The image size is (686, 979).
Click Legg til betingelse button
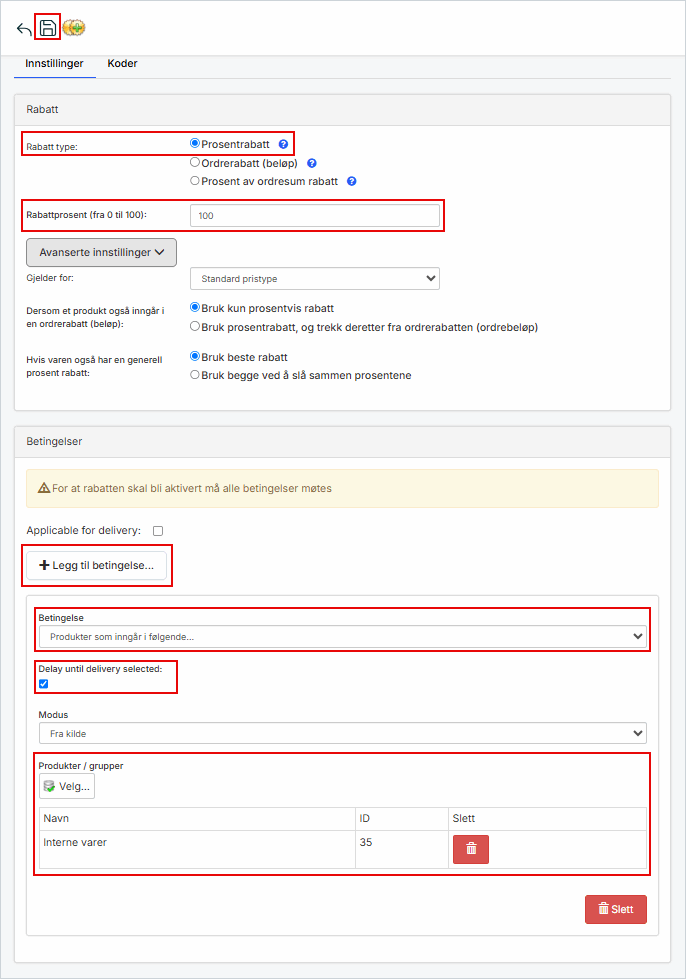click(96, 565)
